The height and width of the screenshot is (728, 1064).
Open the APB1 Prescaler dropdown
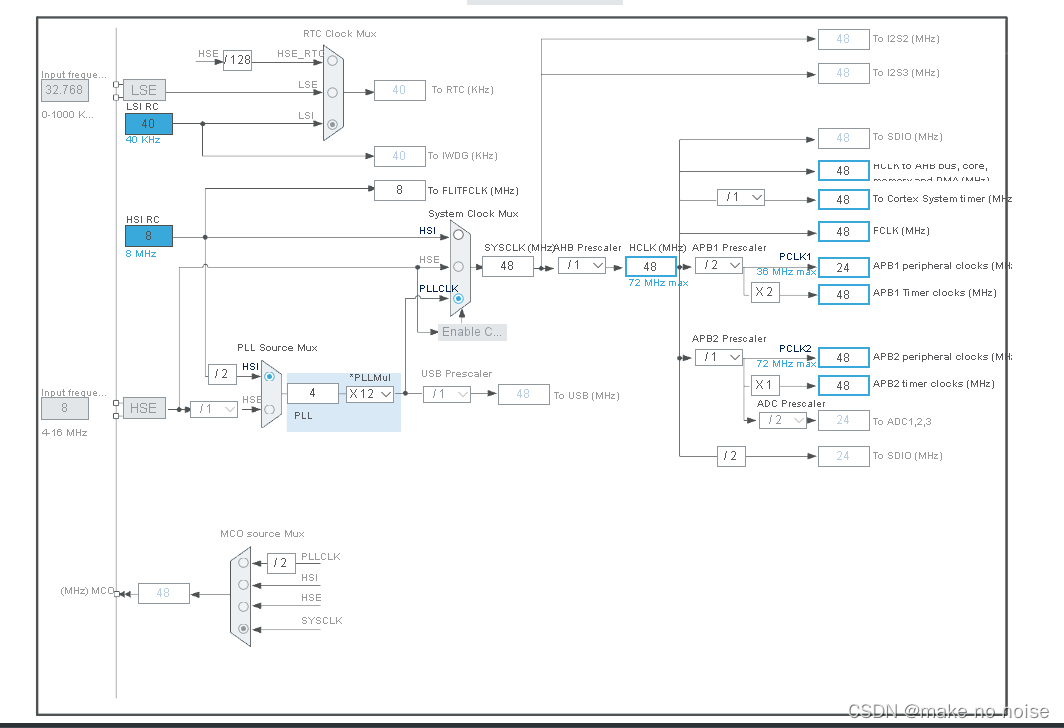tap(719, 265)
